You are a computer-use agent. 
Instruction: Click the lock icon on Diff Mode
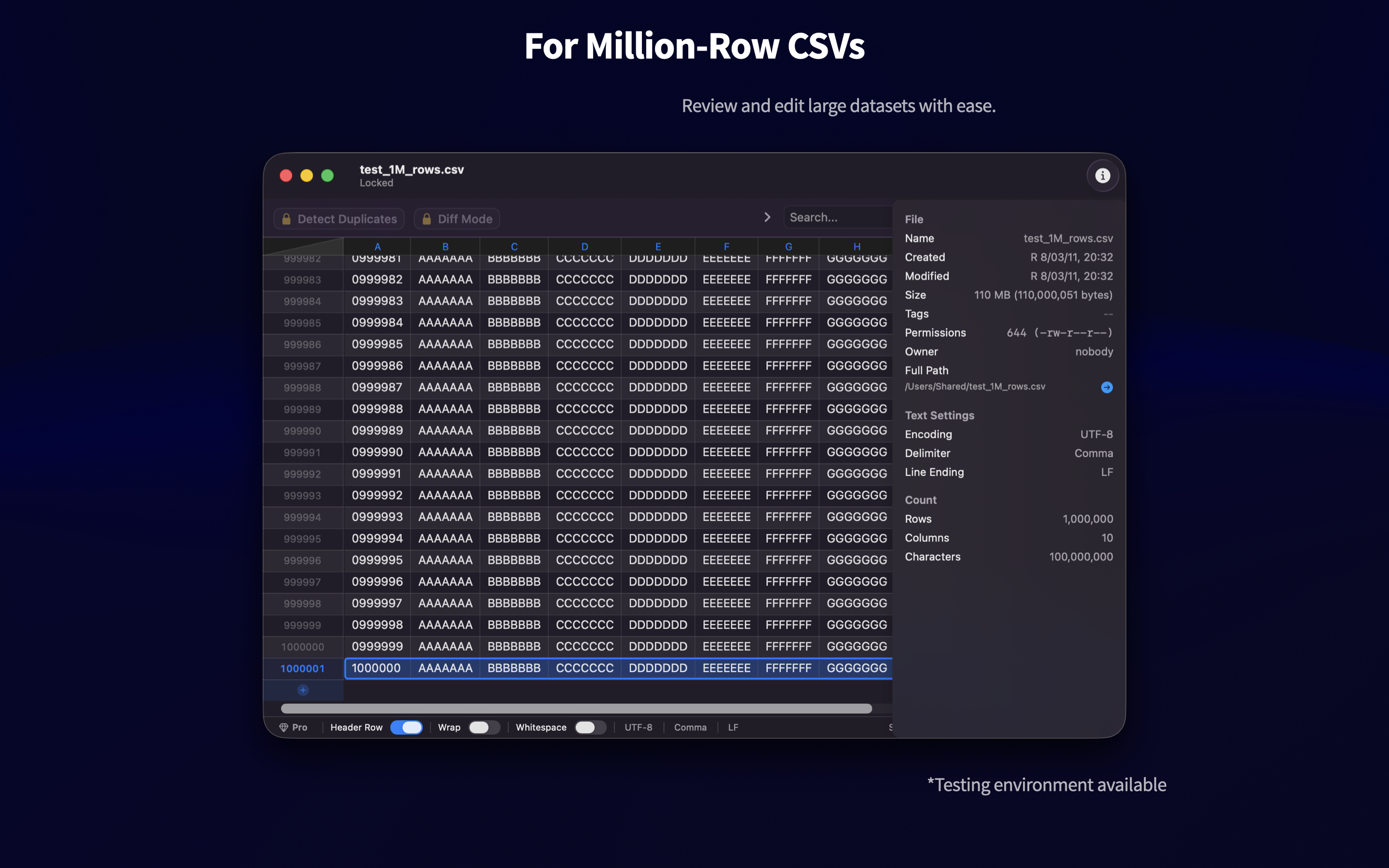click(x=427, y=218)
